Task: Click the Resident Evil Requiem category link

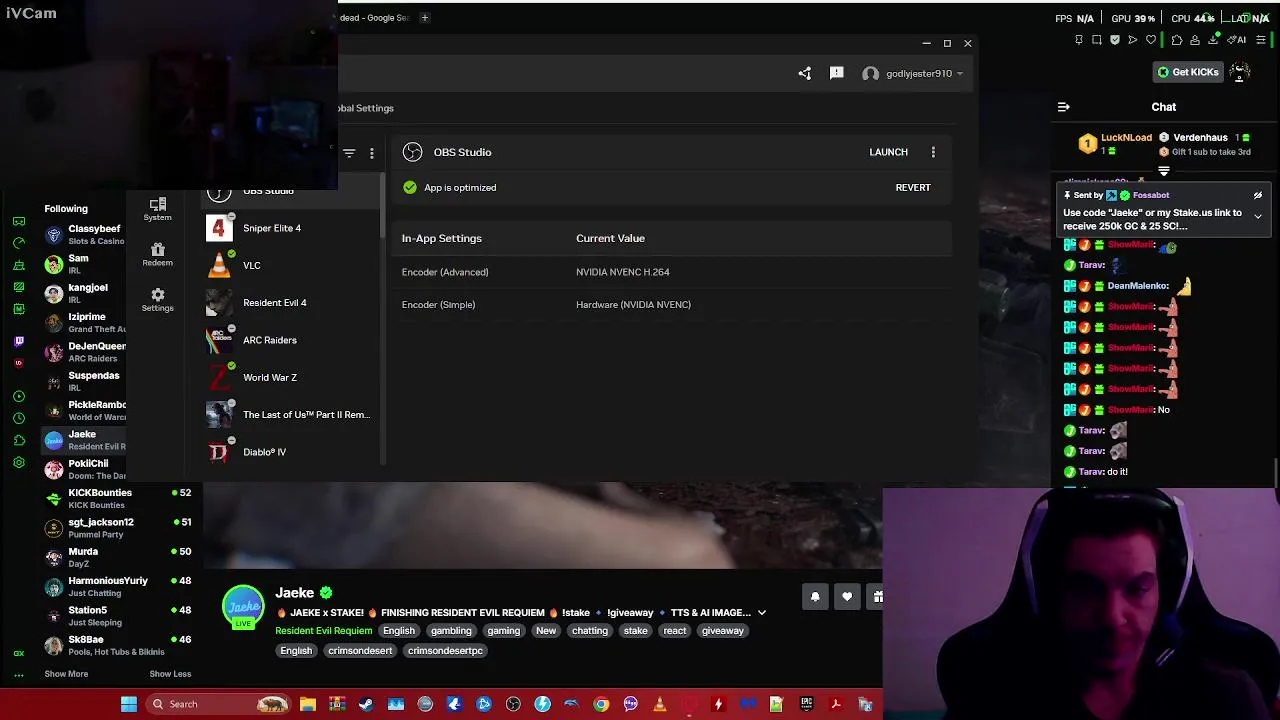Action: (x=324, y=631)
